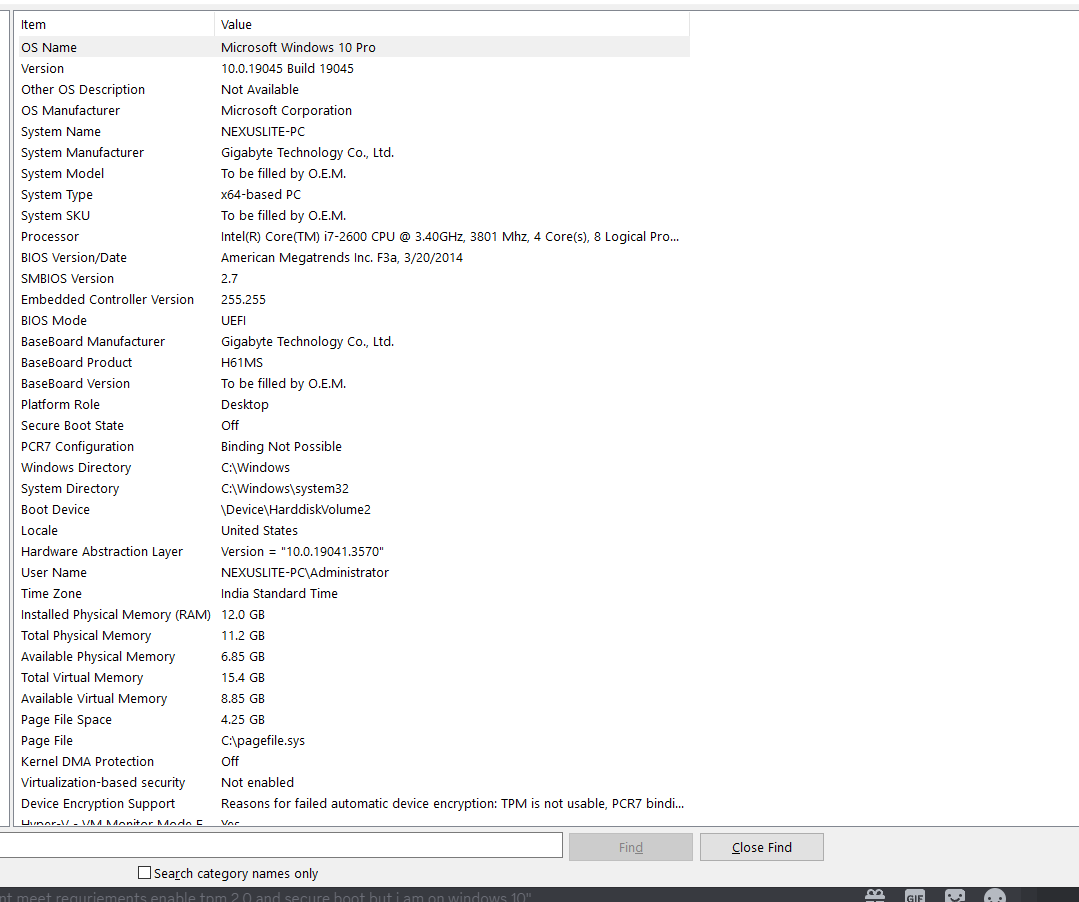
Task: Click value '10.0.19045 Build 19045'
Action: pyautogui.click(x=287, y=69)
